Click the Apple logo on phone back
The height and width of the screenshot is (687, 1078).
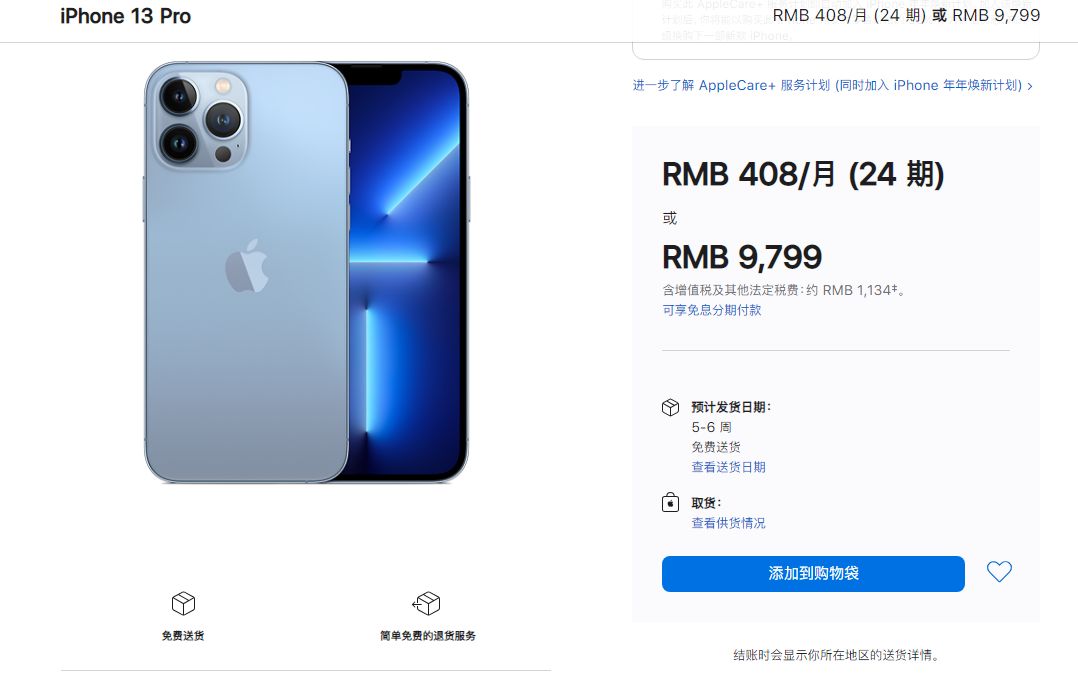coord(247,266)
